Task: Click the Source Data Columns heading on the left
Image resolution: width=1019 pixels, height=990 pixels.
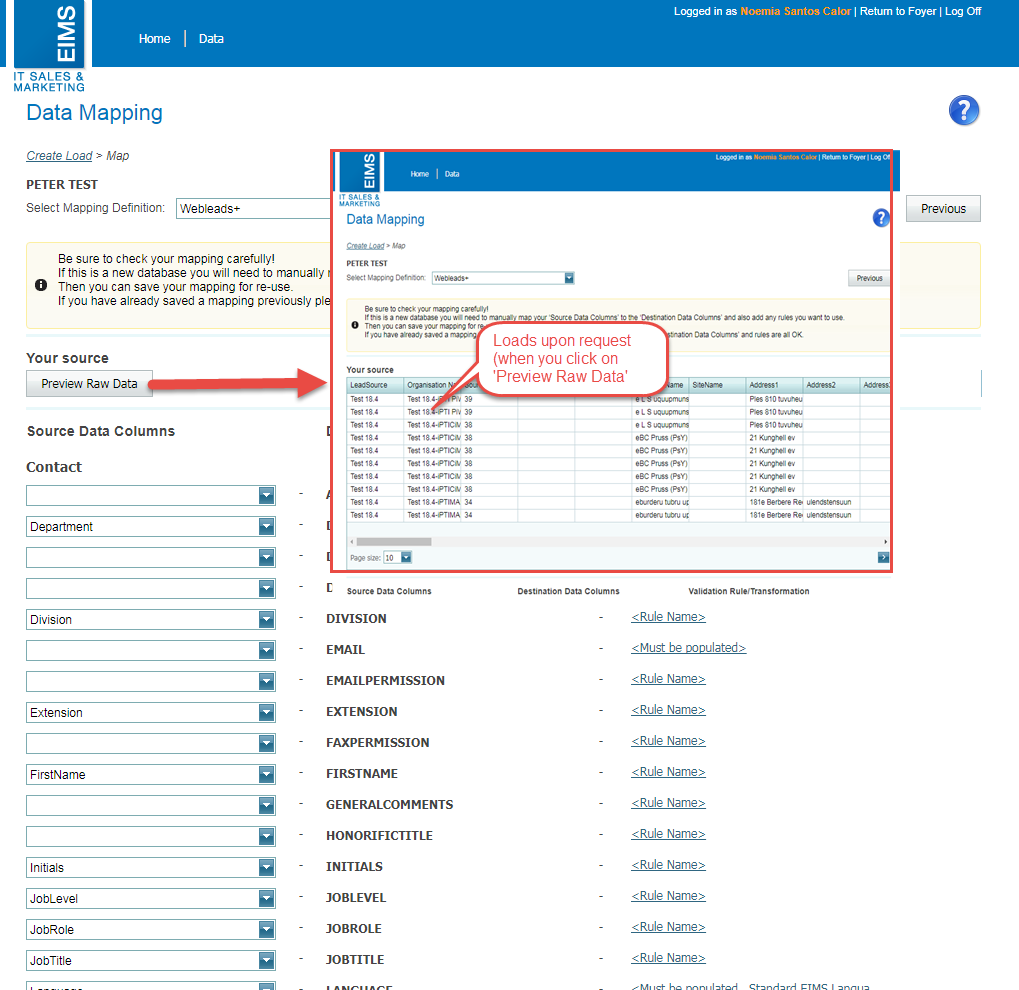Action: click(x=101, y=431)
